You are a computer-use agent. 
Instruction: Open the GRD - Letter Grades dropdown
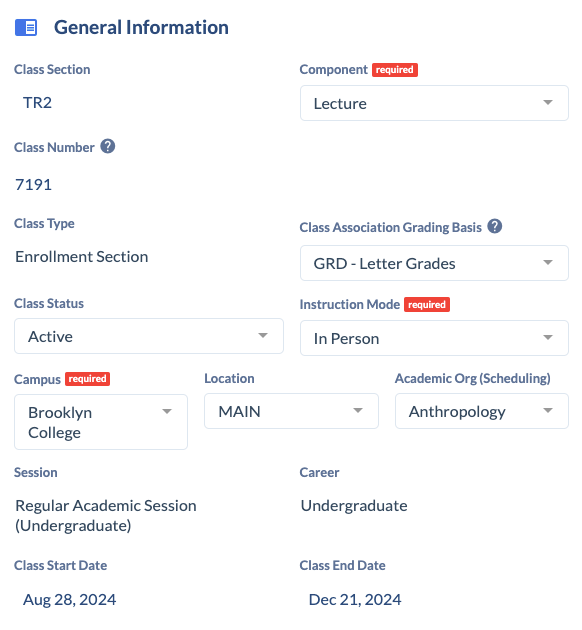434,263
